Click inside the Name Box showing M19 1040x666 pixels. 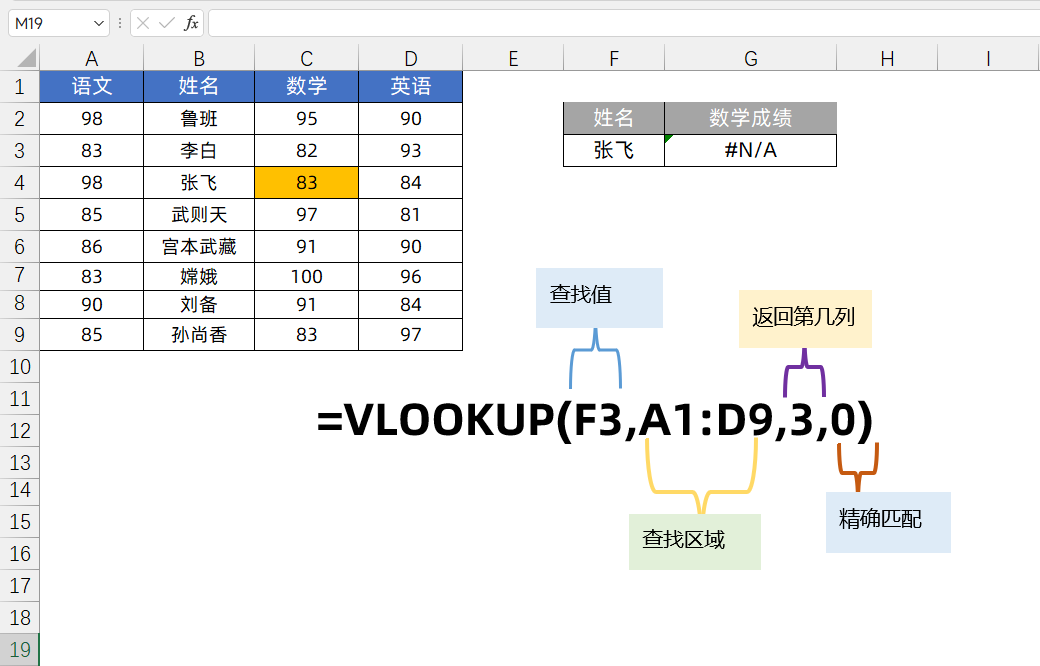(48, 23)
